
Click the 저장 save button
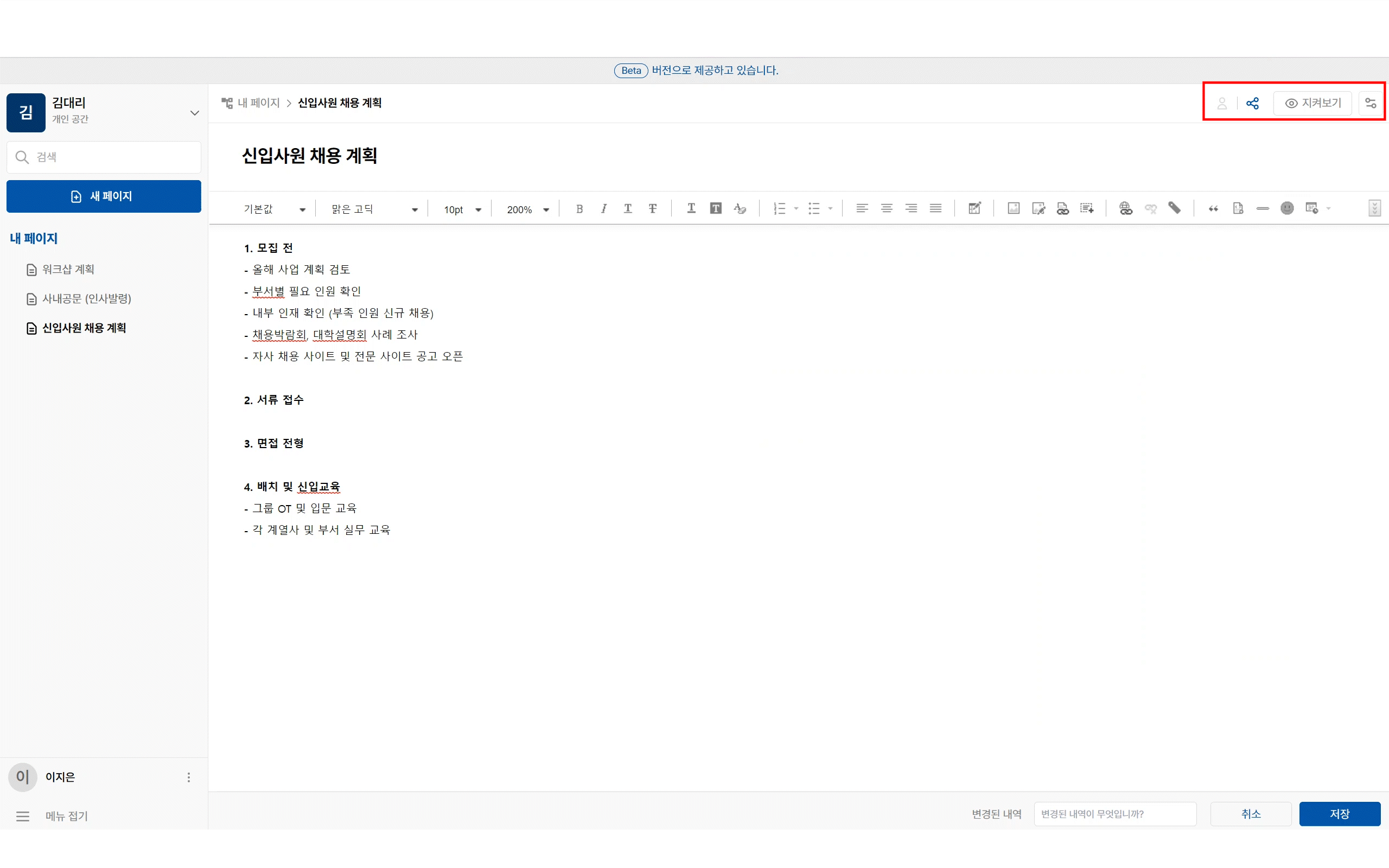1339,814
